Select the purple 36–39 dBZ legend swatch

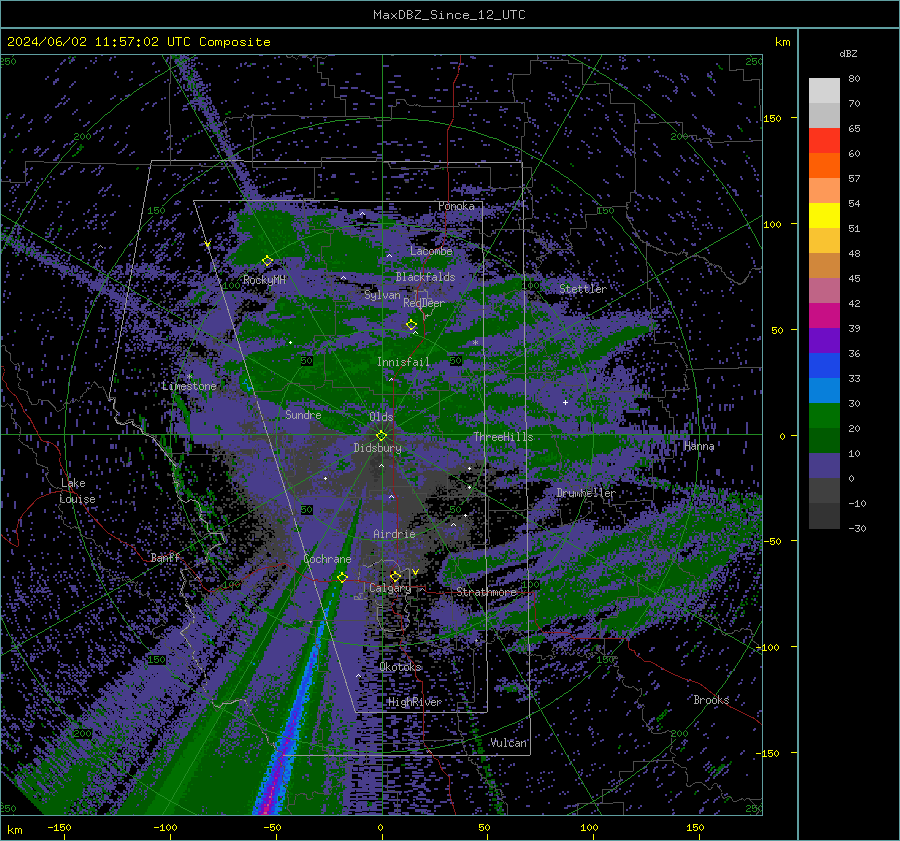[x=824, y=340]
